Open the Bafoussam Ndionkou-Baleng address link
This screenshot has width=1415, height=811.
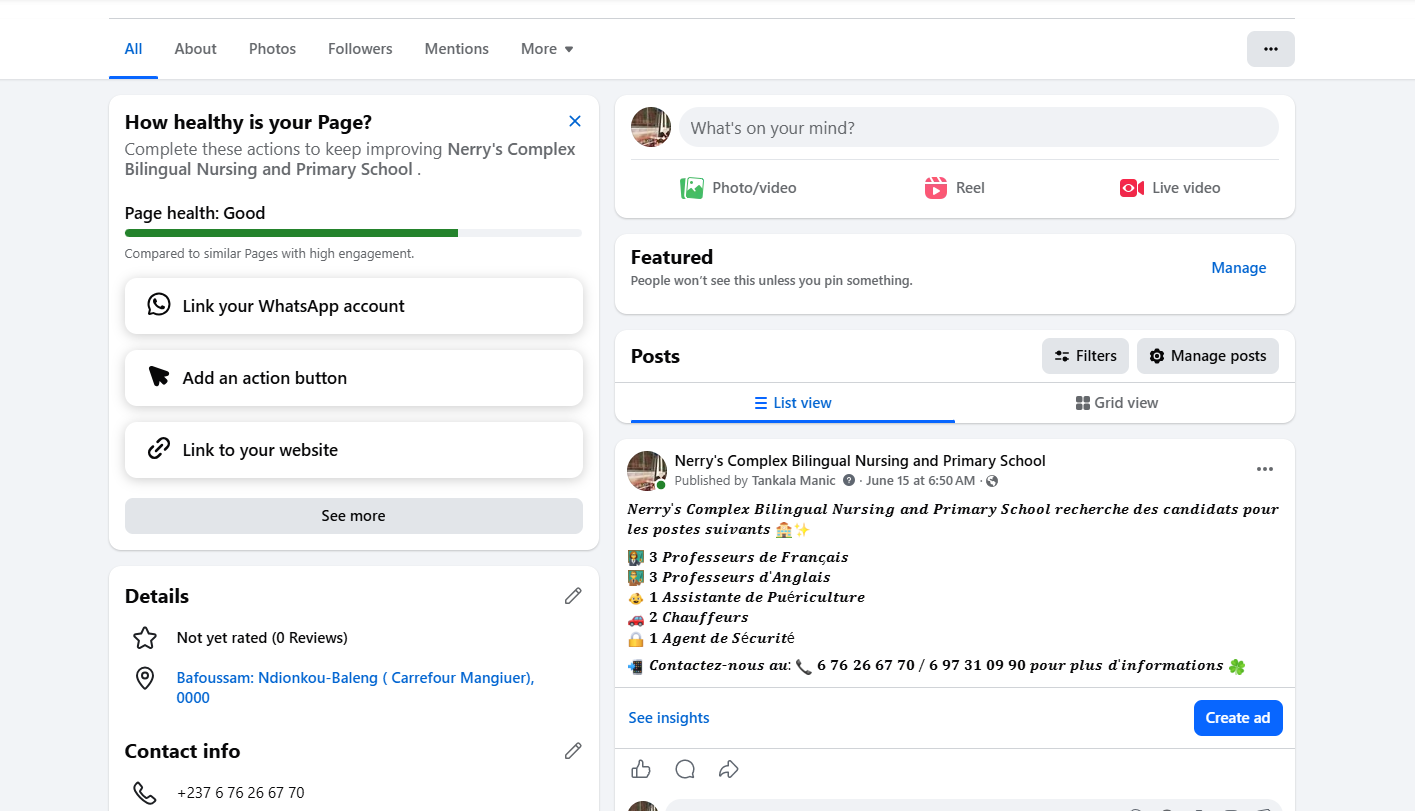click(x=355, y=688)
